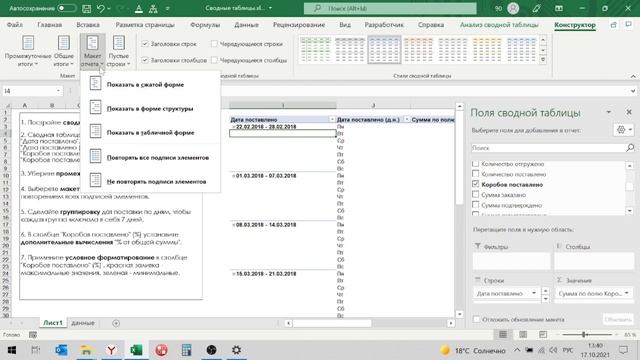
Task: Toggle the Автосохранение switch
Action: pos(67,8)
